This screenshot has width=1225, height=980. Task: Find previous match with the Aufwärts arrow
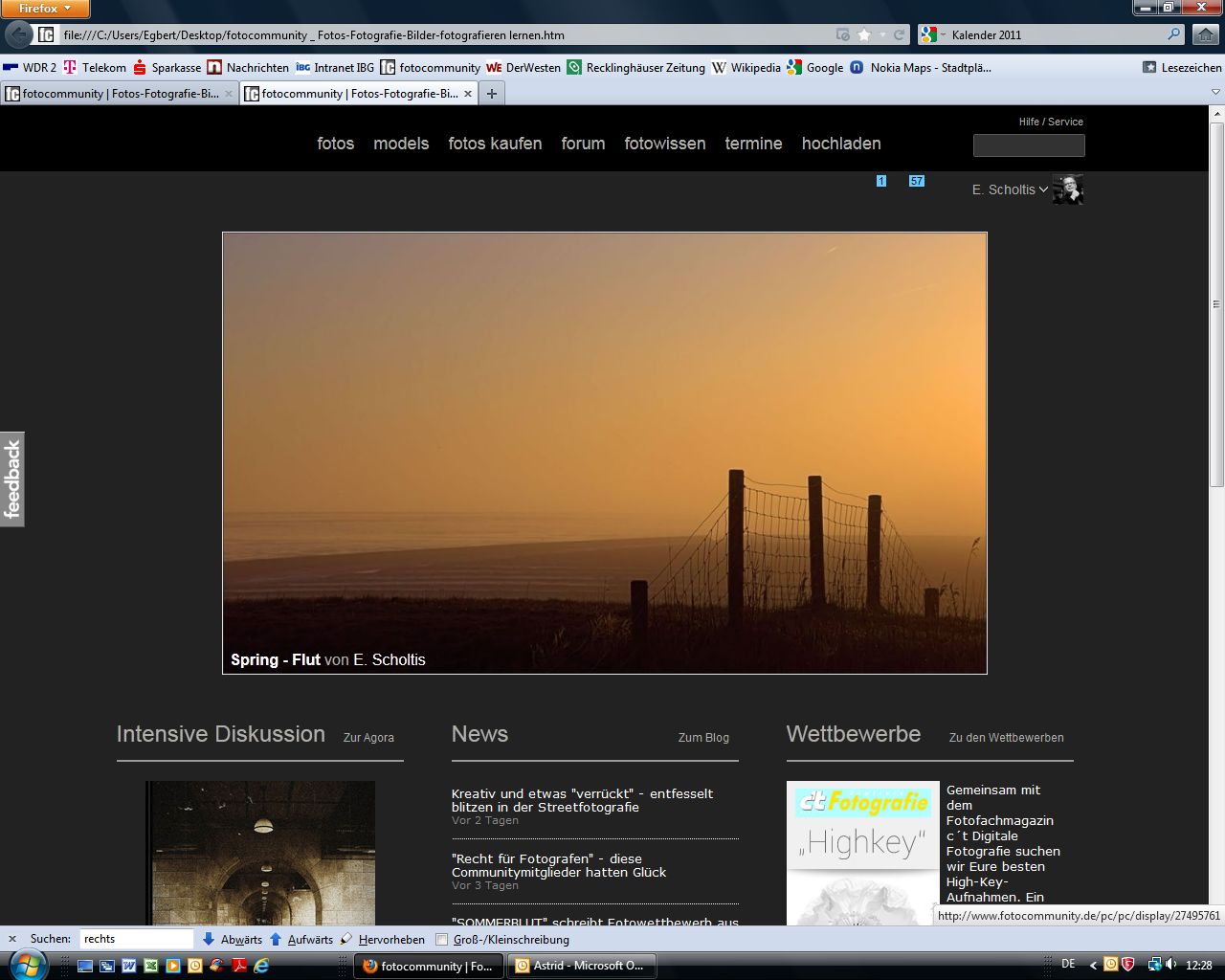pyautogui.click(x=301, y=939)
